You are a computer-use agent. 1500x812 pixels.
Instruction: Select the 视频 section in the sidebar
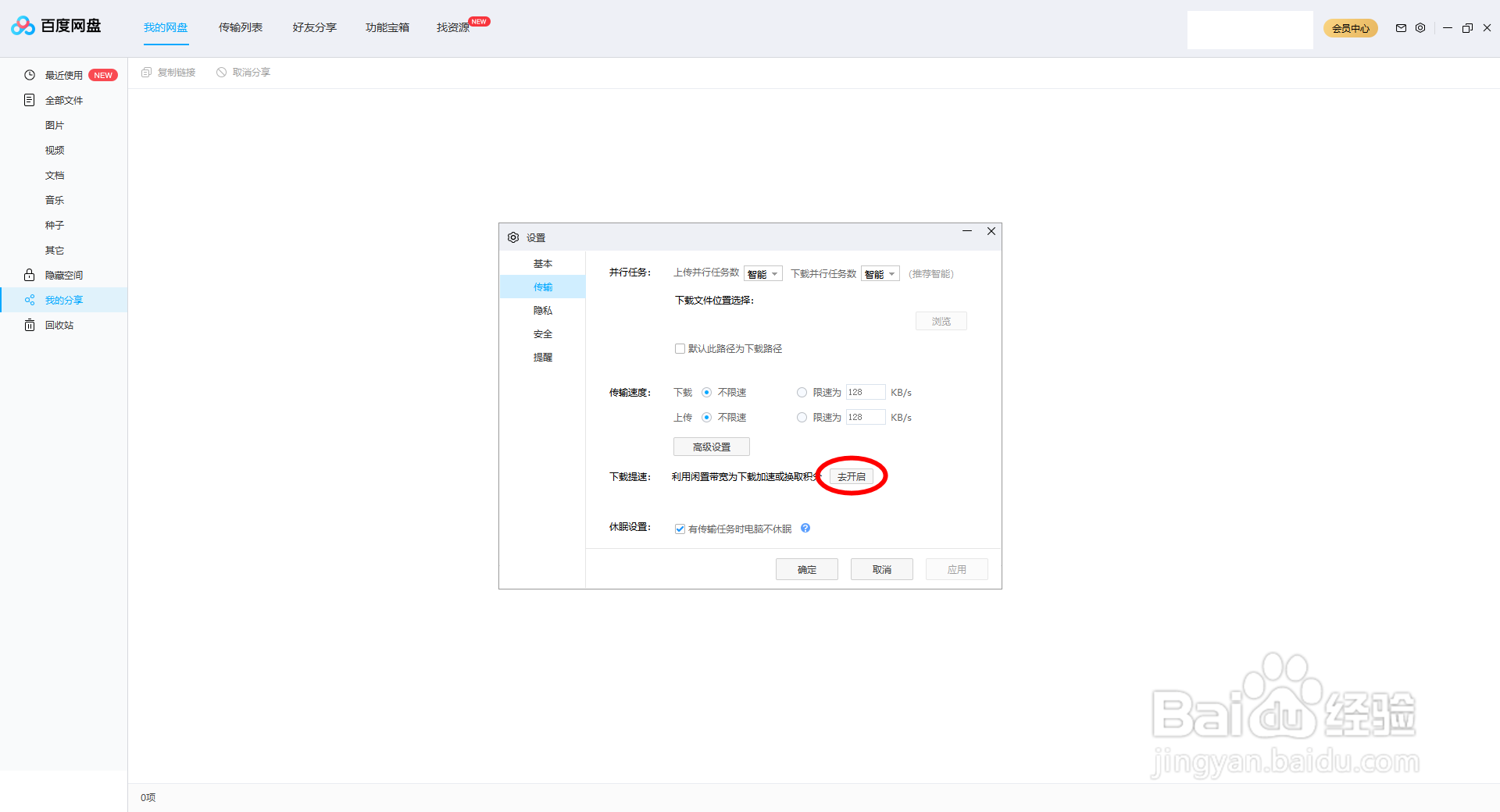pyautogui.click(x=55, y=150)
